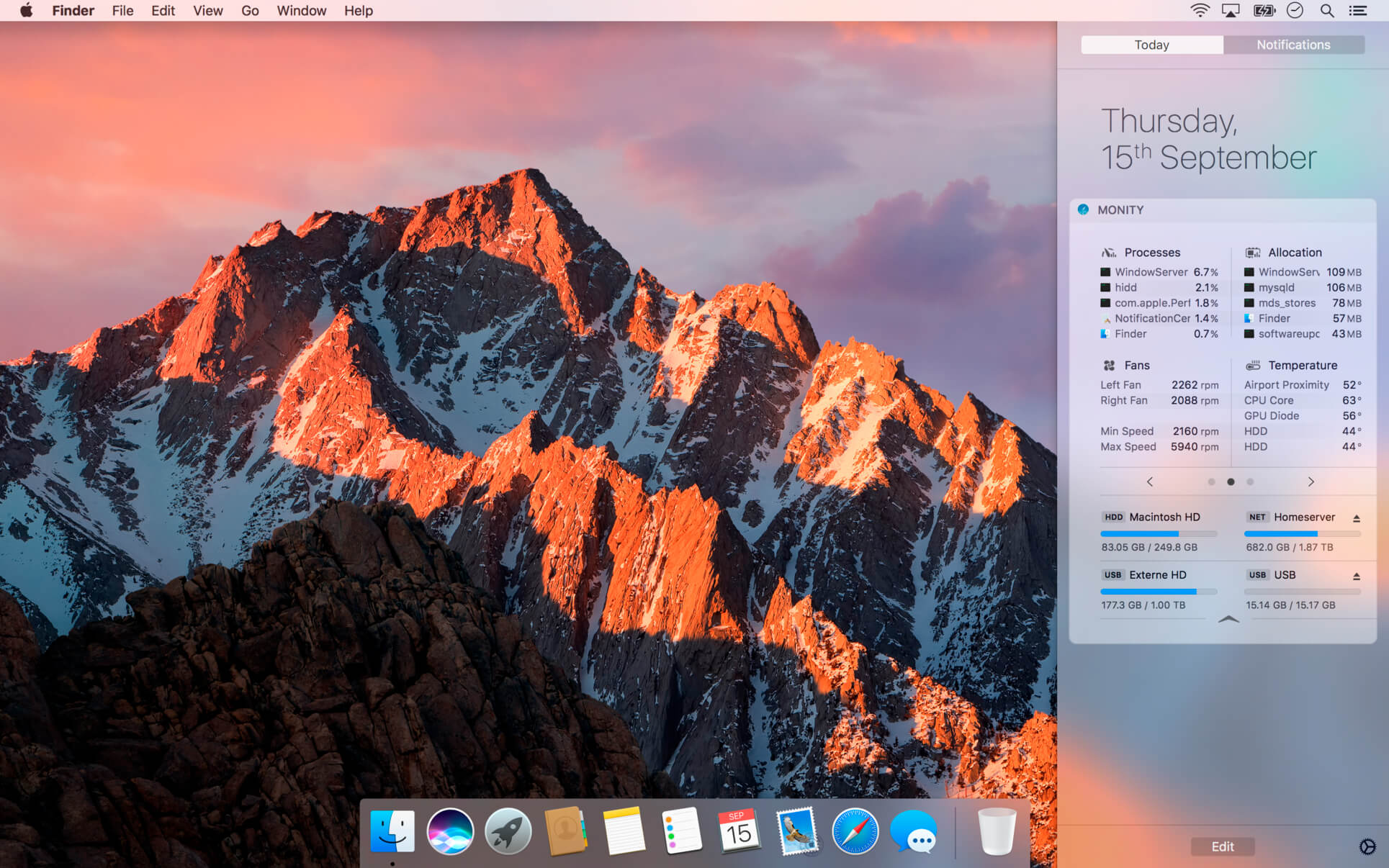Go to next Monity page arrow

tap(1311, 482)
